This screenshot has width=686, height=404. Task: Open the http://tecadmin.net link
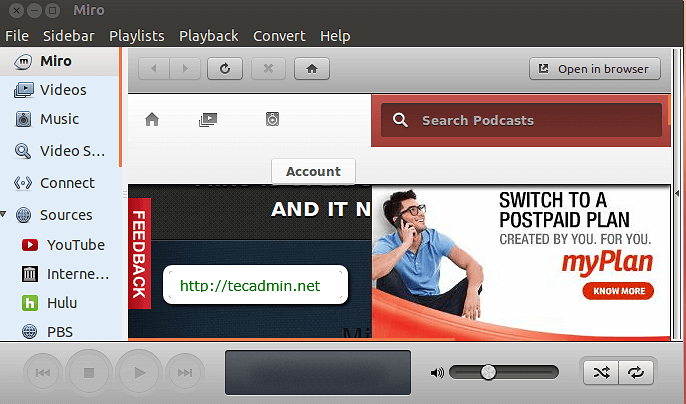[x=250, y=286]
